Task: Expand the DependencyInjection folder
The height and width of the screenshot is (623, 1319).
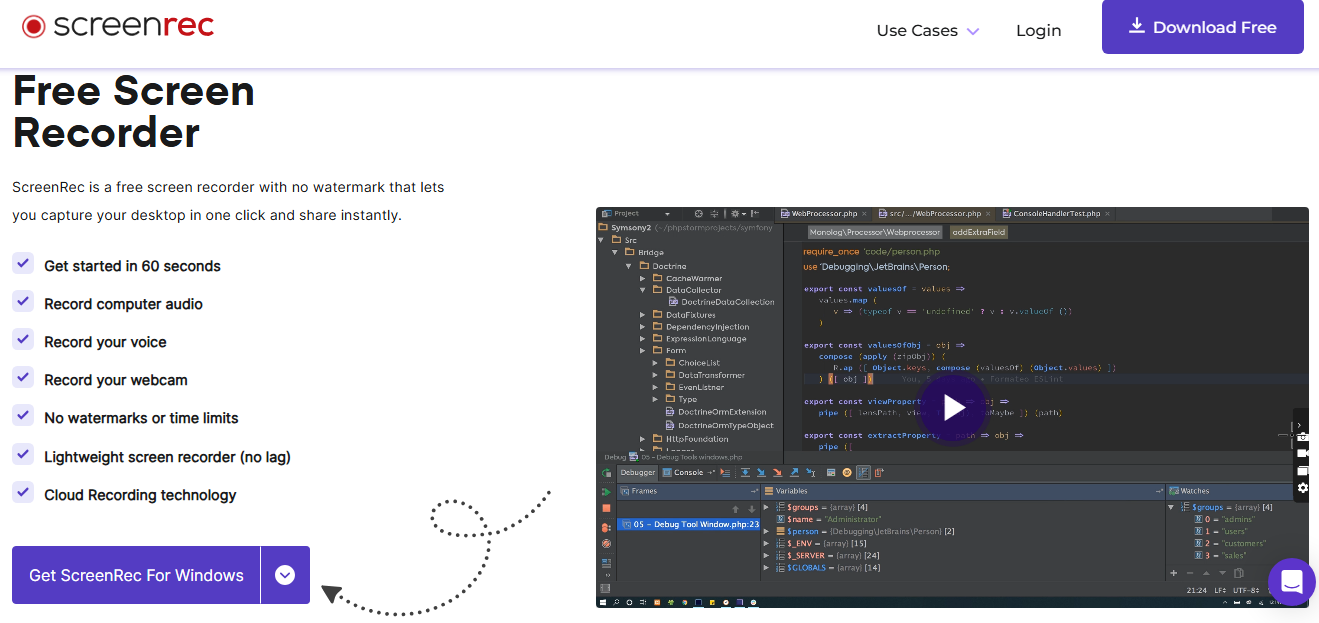Action: coord(642,327)
